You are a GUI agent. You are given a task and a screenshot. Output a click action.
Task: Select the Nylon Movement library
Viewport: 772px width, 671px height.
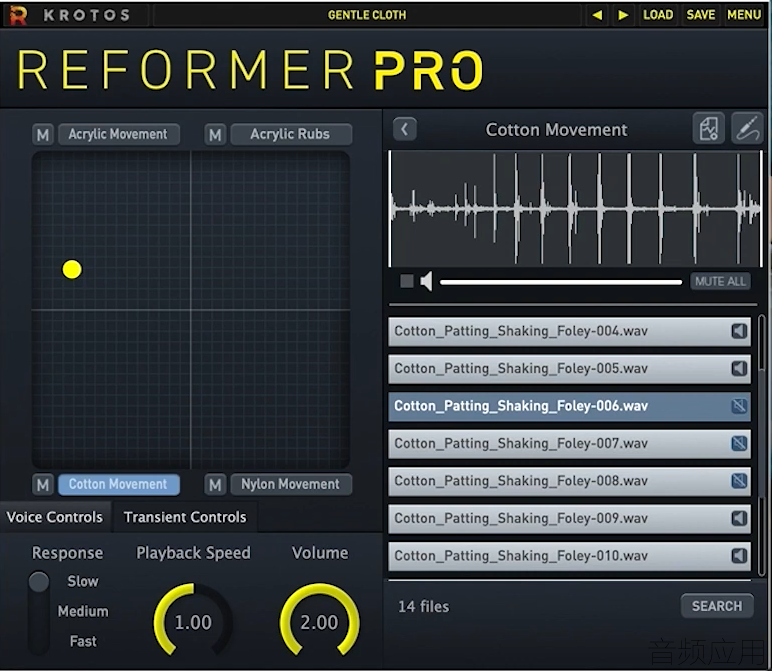point(291,484)
